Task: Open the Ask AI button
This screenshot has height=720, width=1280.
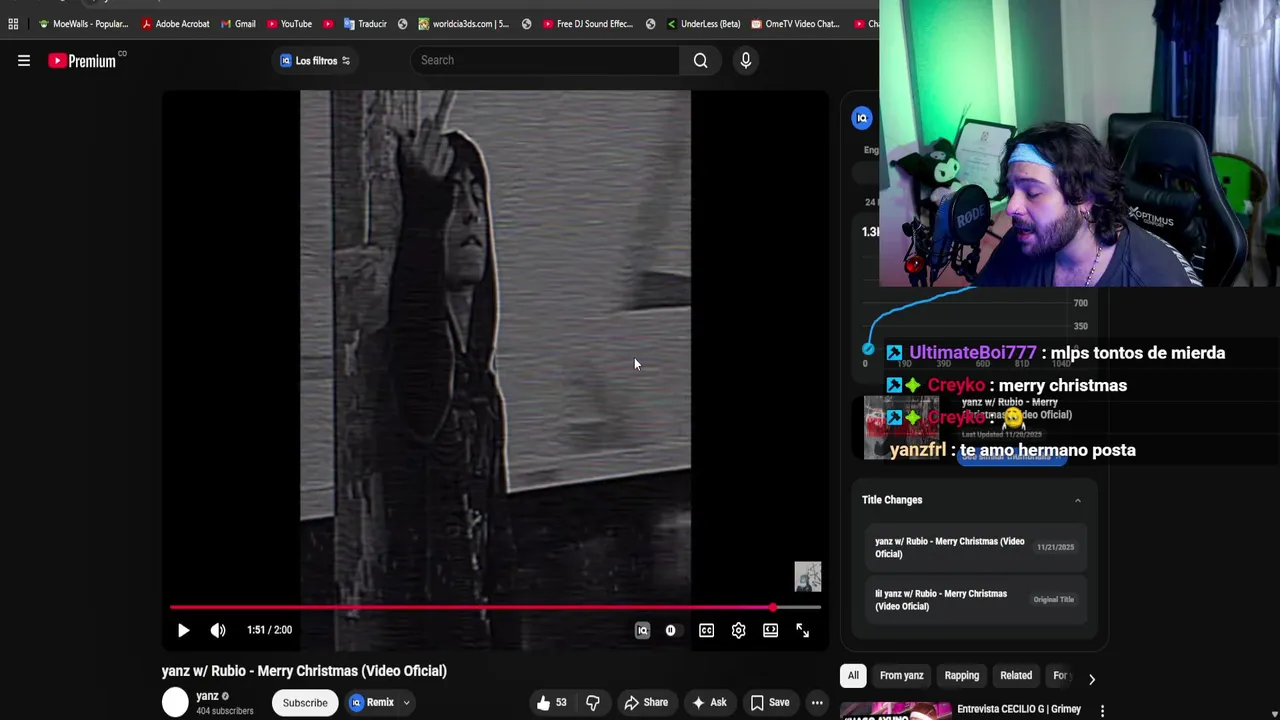Action: point(708,702)
